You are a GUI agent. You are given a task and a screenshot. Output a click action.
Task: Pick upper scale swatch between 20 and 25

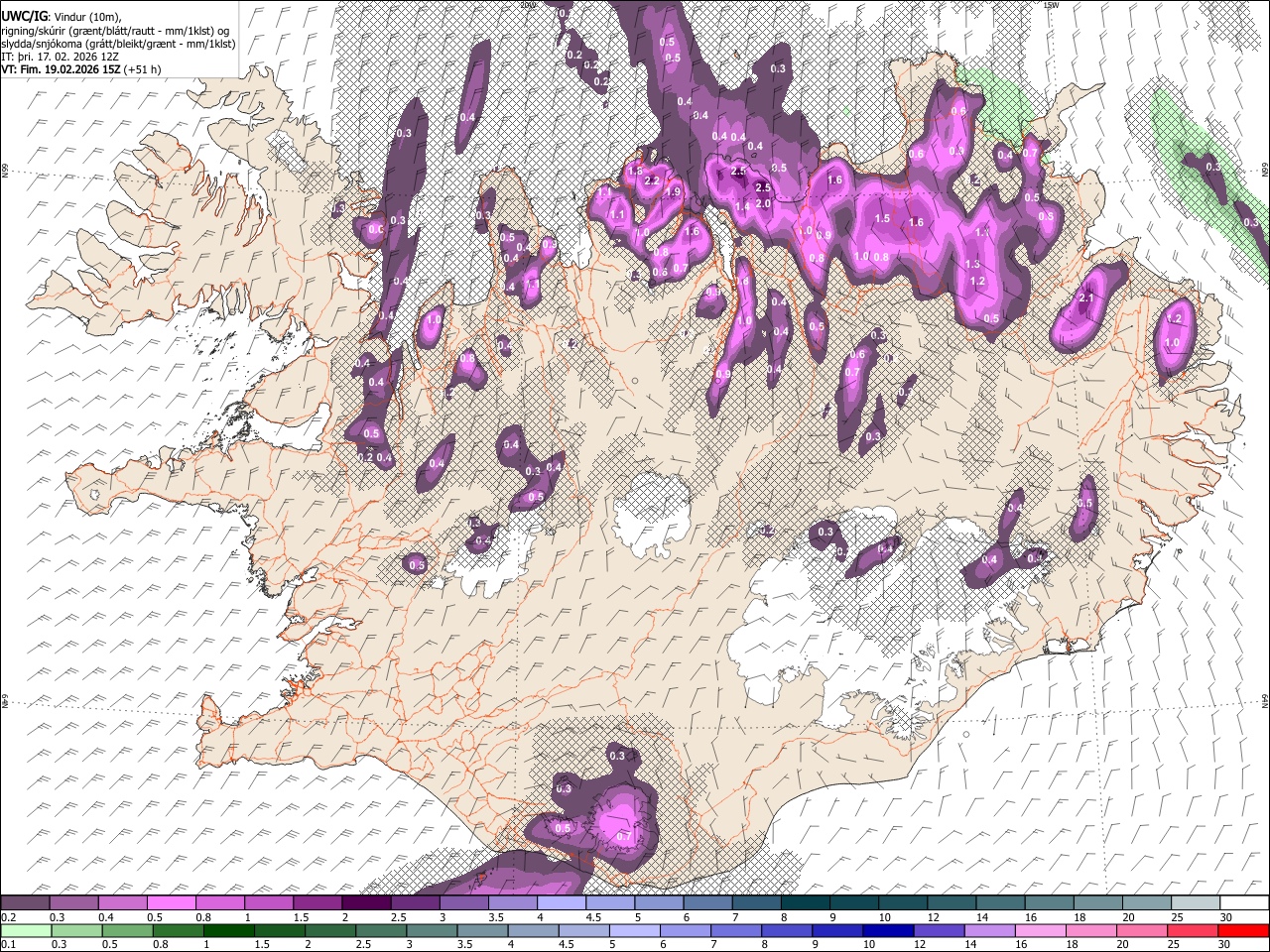1146,903
